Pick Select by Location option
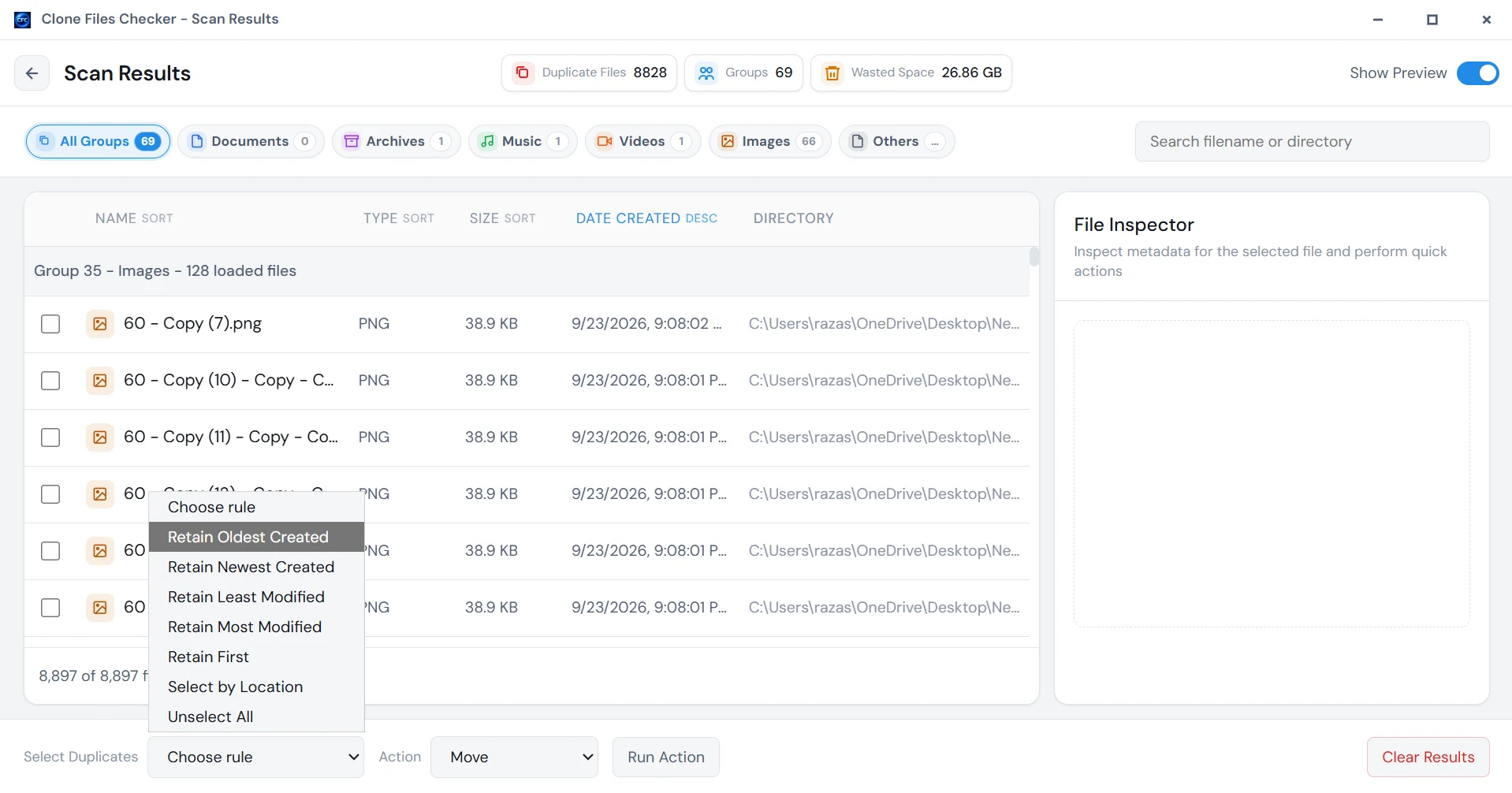This screenshot has height=793, width=1512. 256,687
